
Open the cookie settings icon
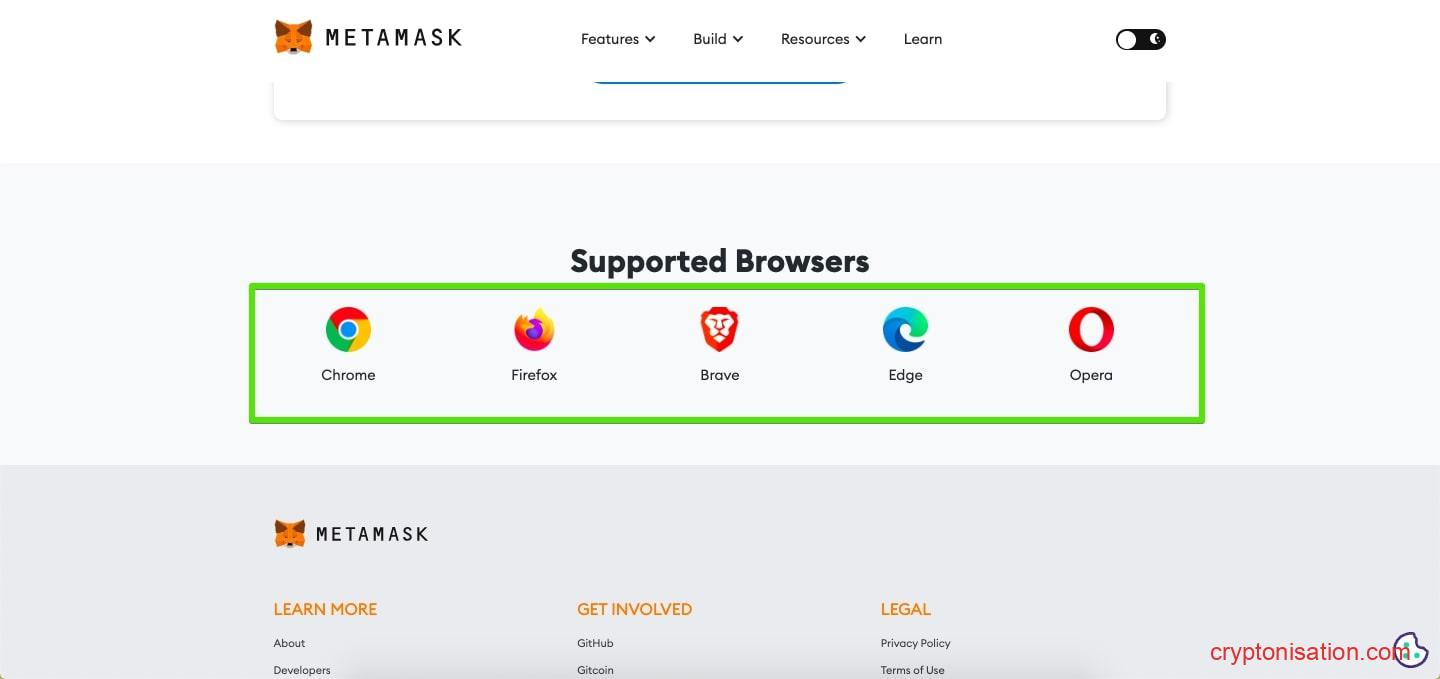coord(1411,650)
